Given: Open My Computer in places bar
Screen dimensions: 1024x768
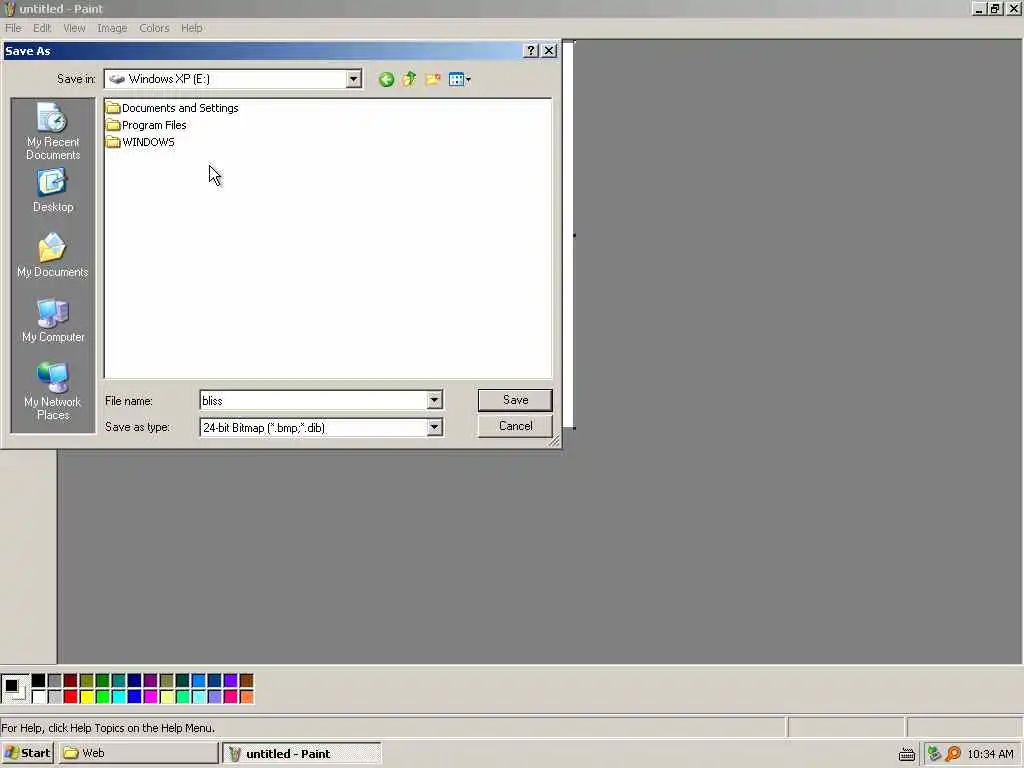Looking at the screenshot, I should pyautogui.click(x=53, y=320).
